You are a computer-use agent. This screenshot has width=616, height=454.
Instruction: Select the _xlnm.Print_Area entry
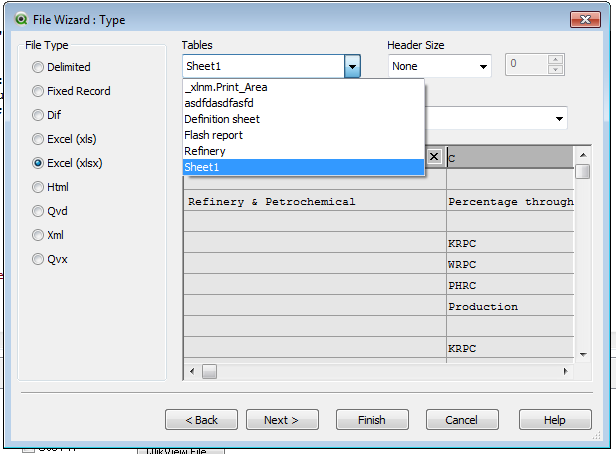(226, 87)
